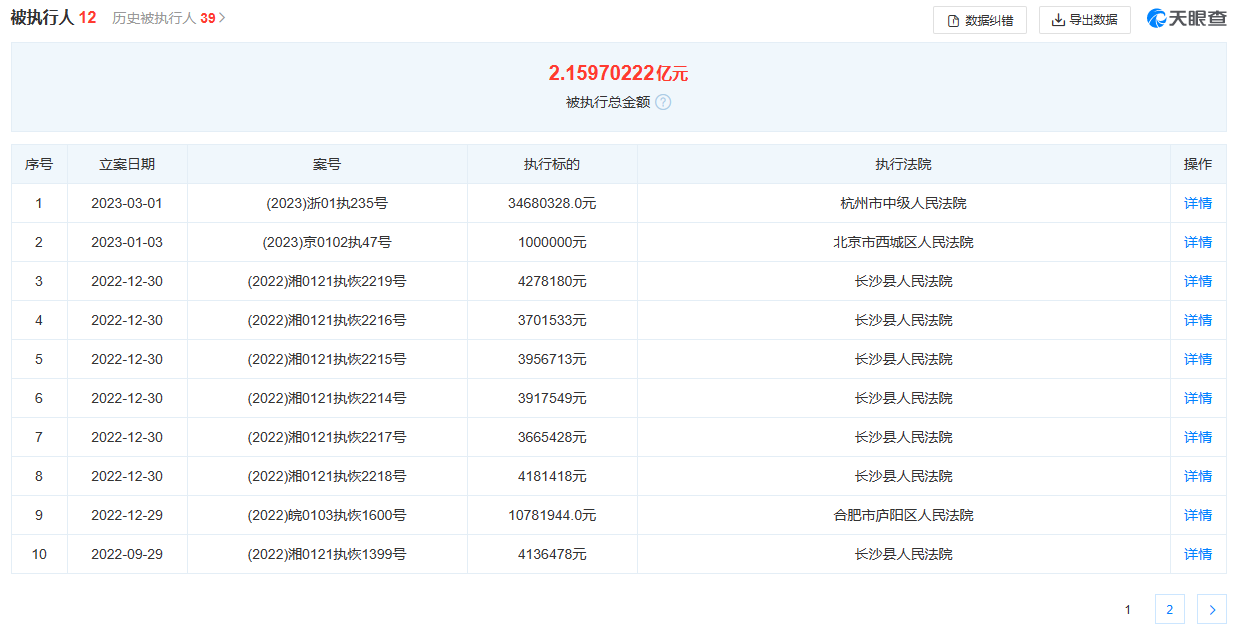Click the amount 4136478元
1234x633 pixels.
(x=552, y=554)
